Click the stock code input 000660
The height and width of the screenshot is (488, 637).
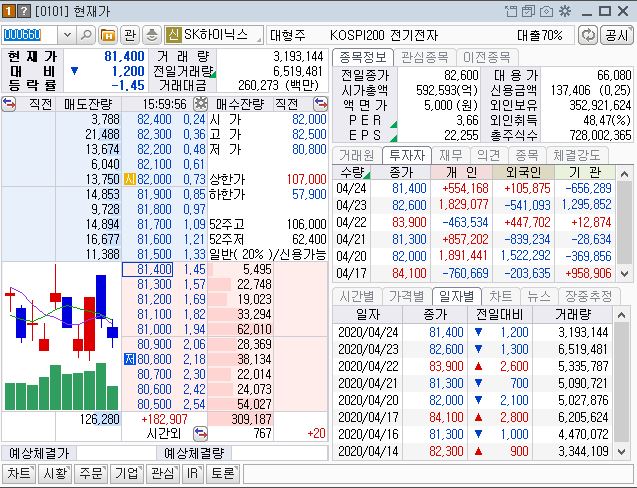(30, 35)
